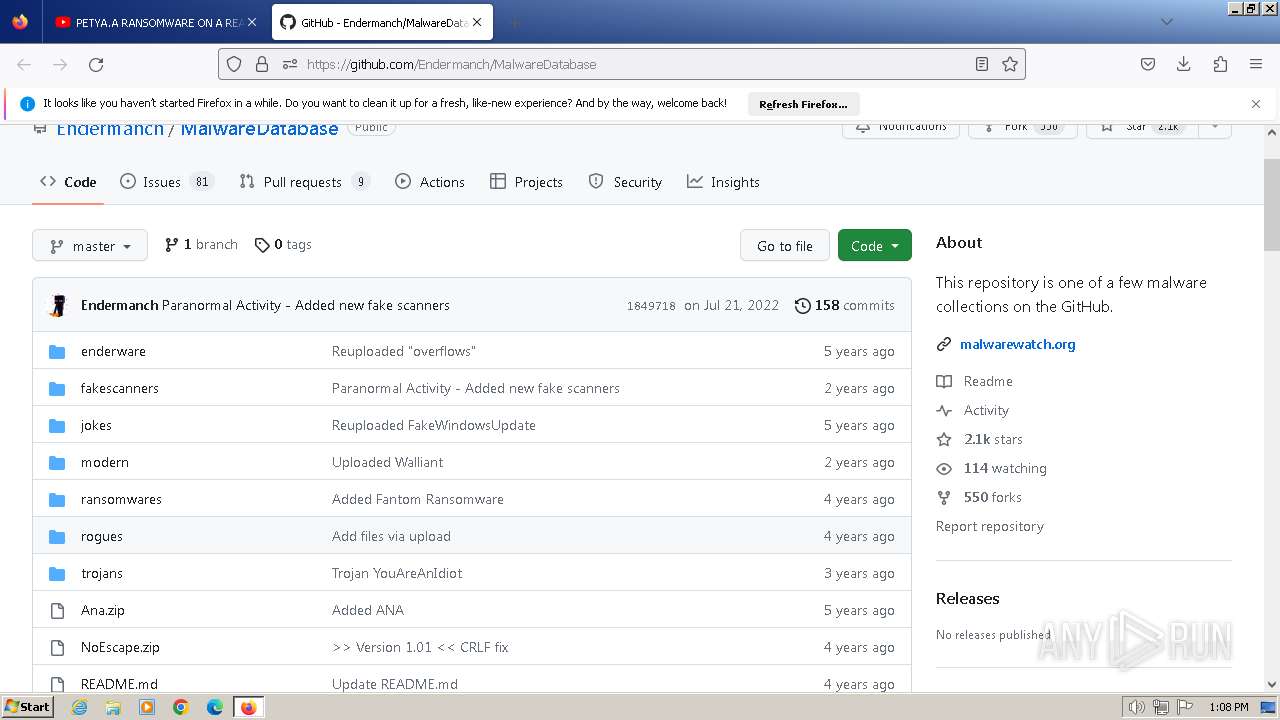Open the NoEscape.zip file
Screen dimensions: 1280x720
point(120,648)
